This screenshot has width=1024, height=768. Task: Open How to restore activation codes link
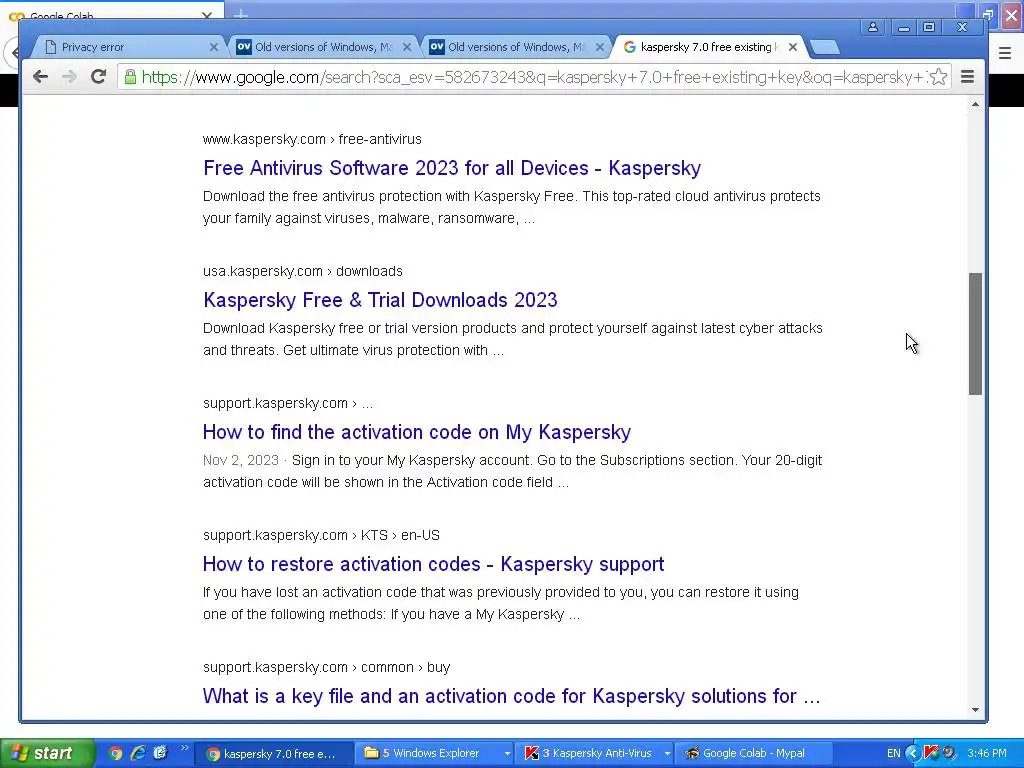pyautogui.click(x=434, y=564)
